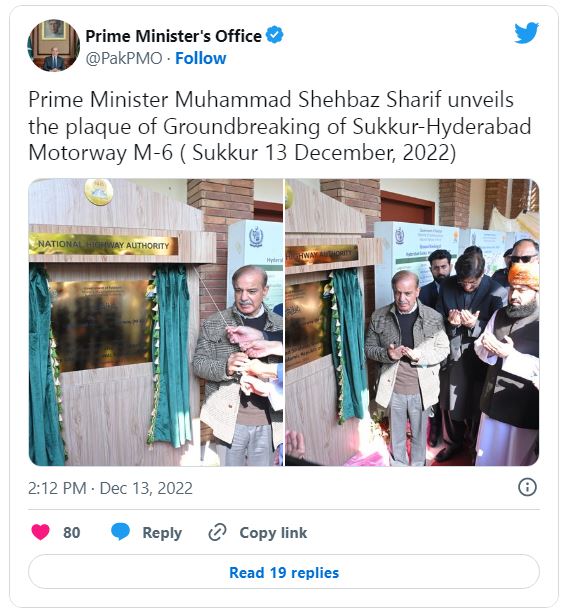Screen dimensions: 563x614
Task: Click the National Highway Authority sign in photo
Action: 103,245
